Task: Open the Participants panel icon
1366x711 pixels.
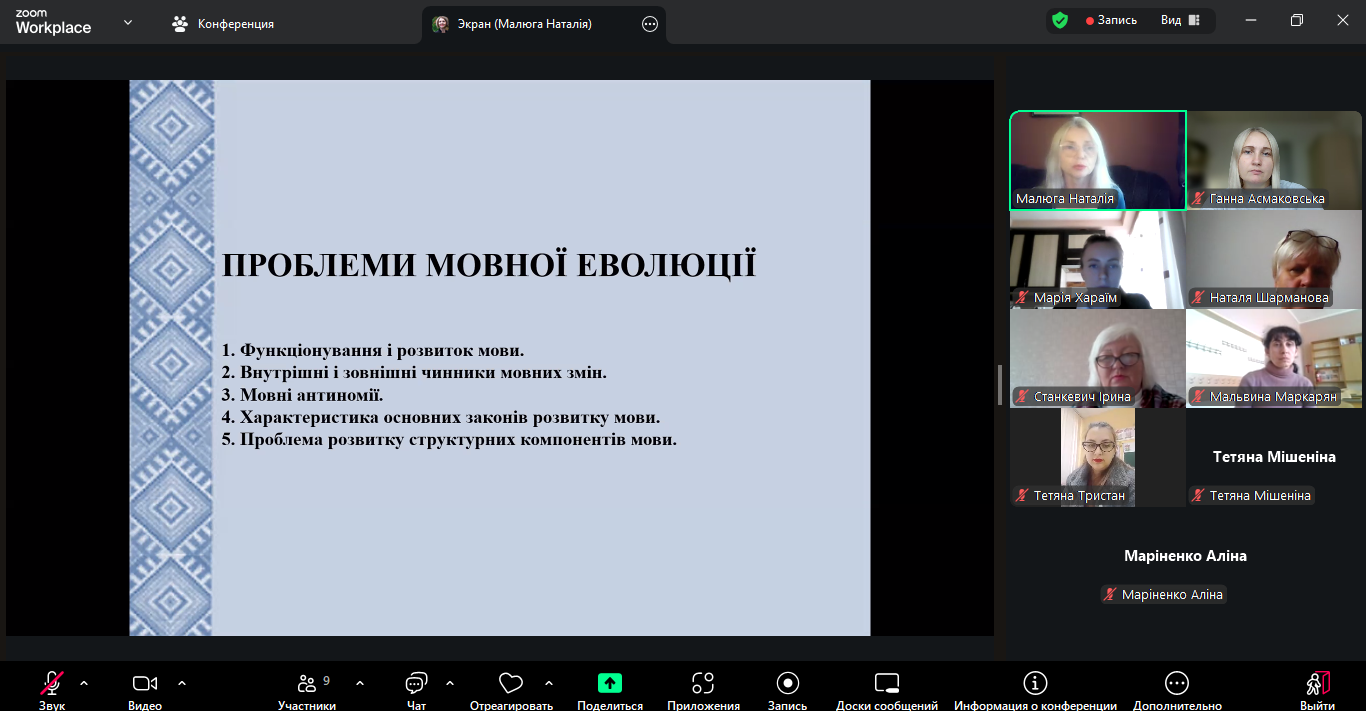Action: [x=307, y=684]
